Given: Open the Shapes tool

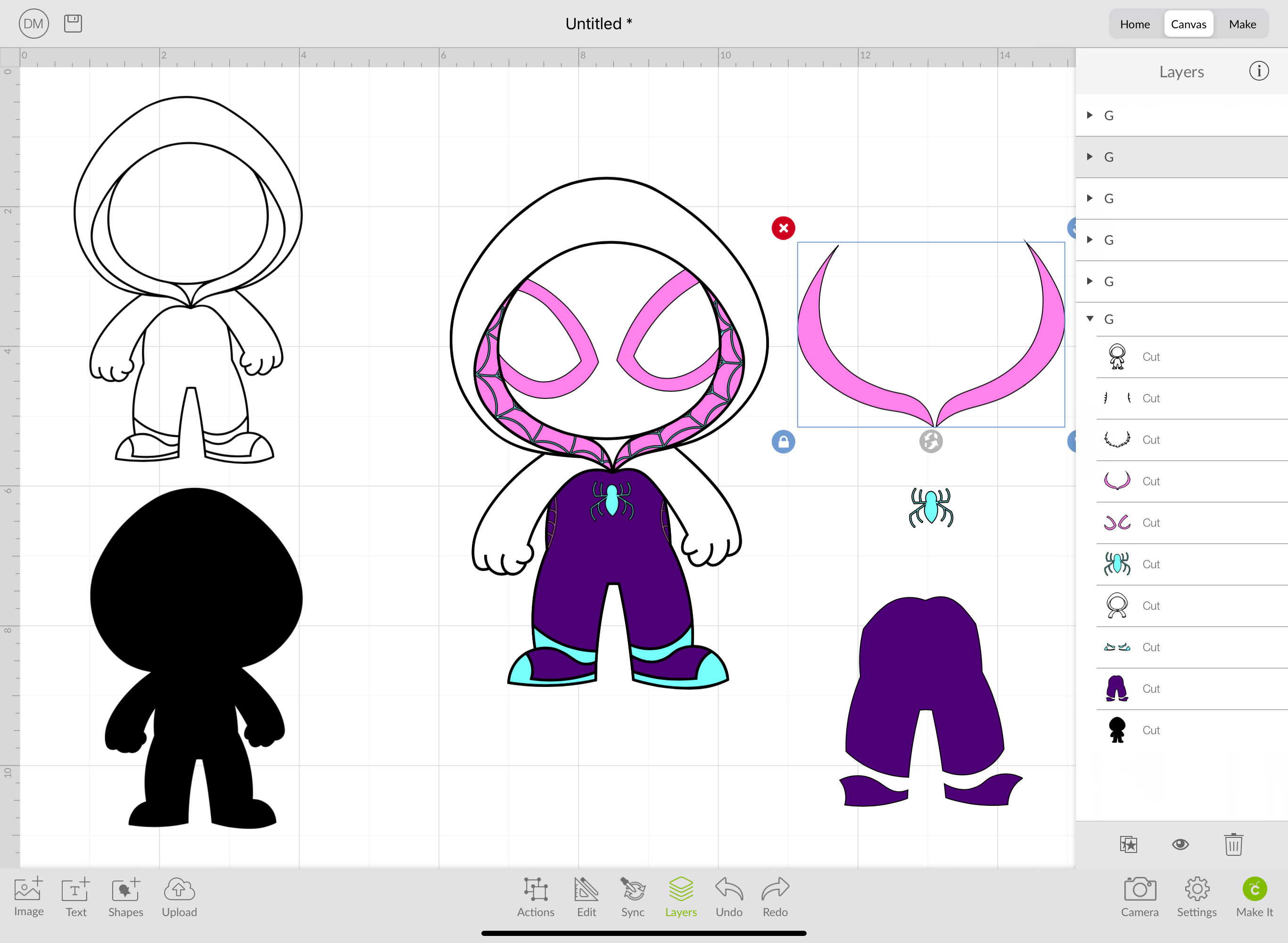Looking at the screenshot, I should point(125,897).
